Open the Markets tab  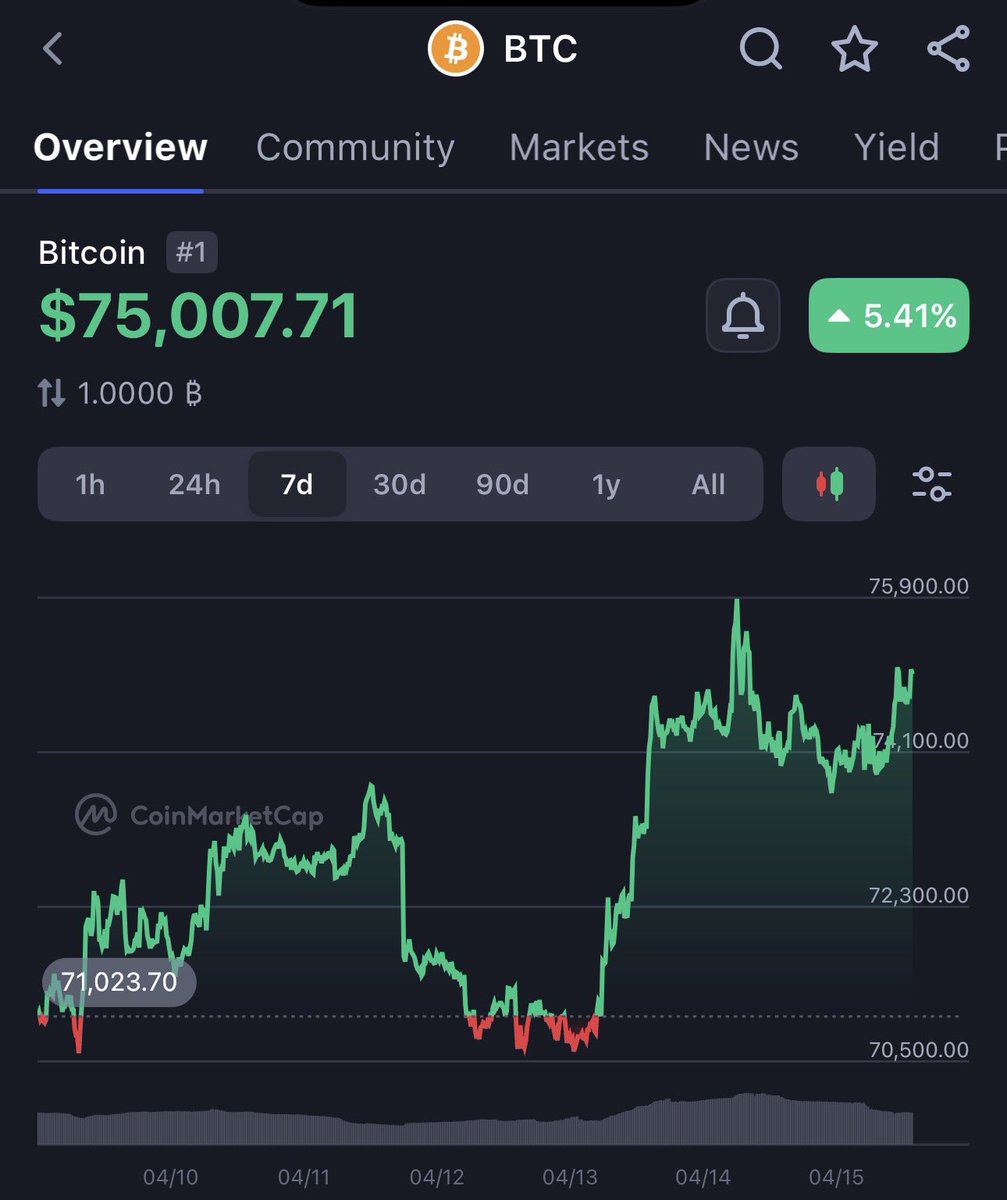(579, 148)
